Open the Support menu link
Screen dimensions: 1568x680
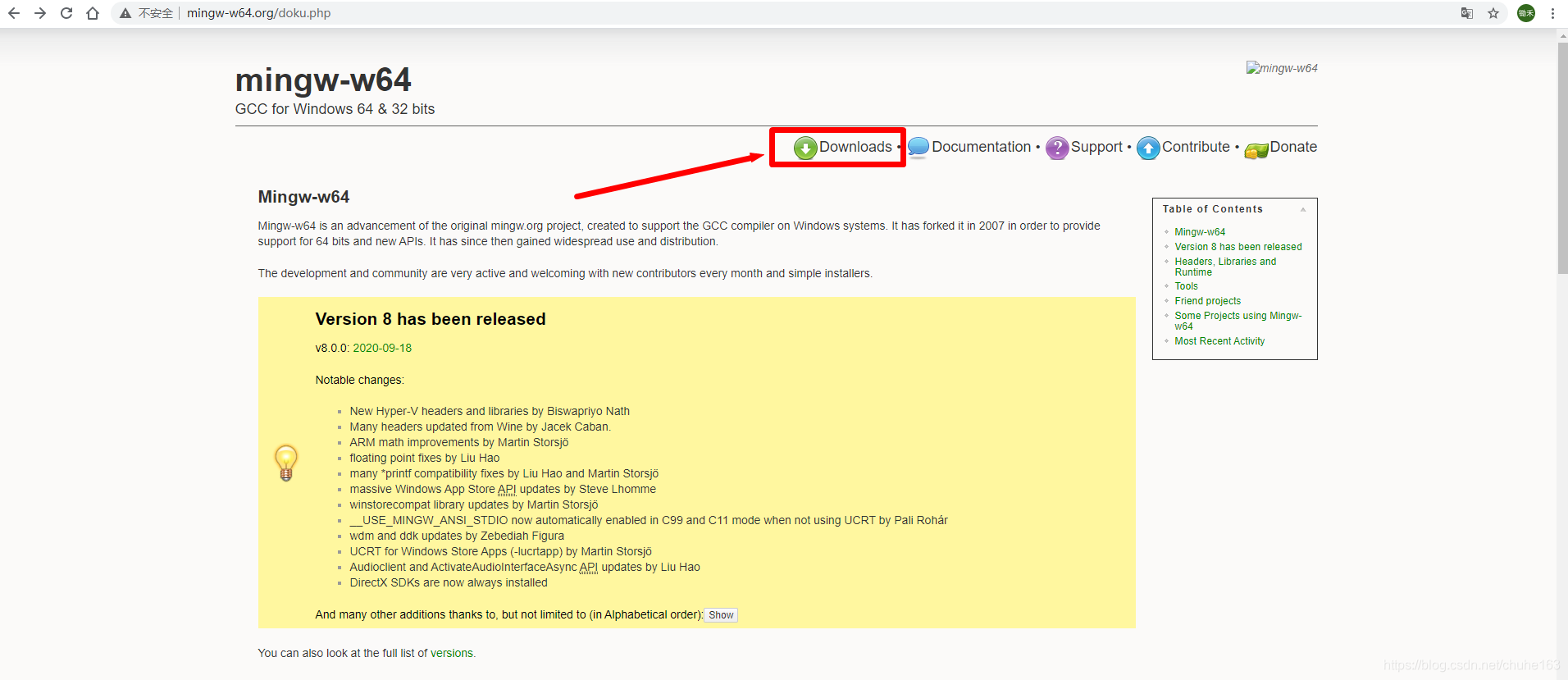click(x=1096, y=147)
